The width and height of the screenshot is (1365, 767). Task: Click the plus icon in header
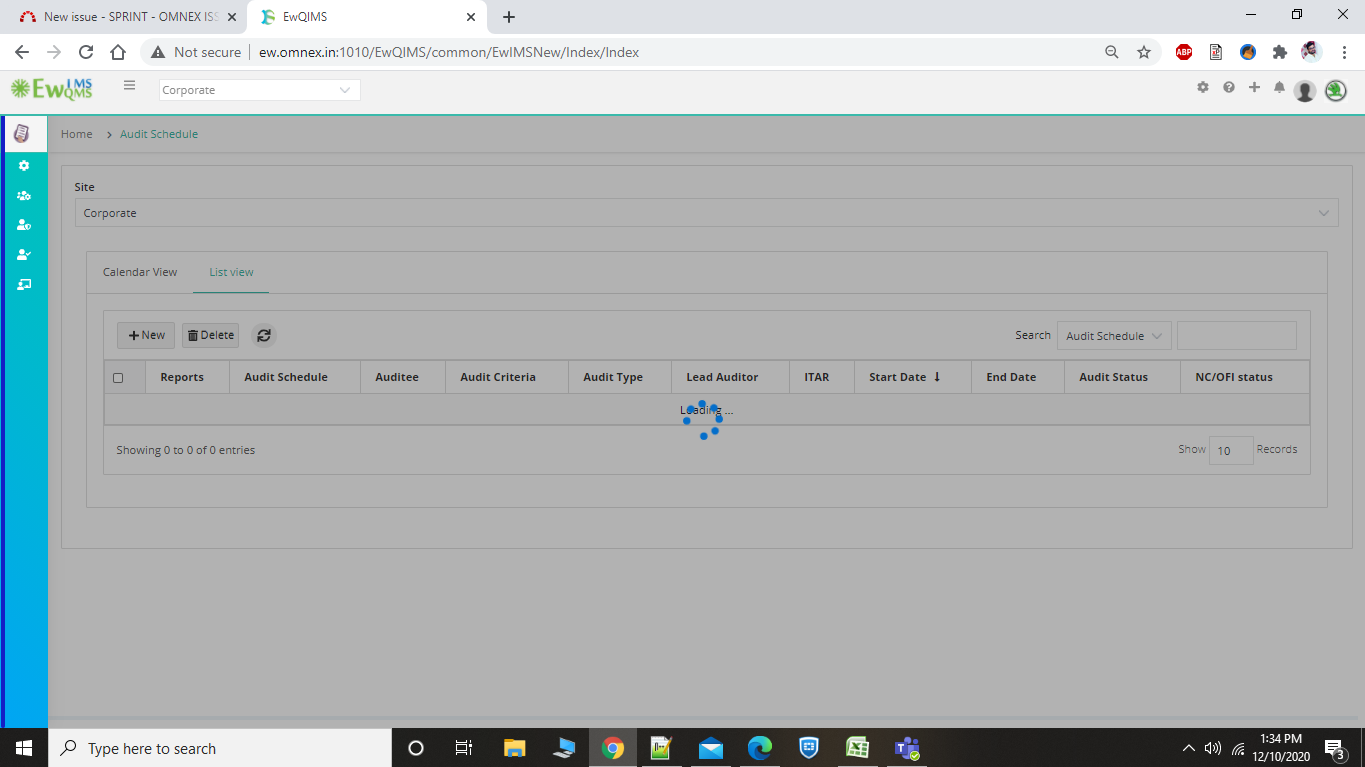[x=1254, y=88]
